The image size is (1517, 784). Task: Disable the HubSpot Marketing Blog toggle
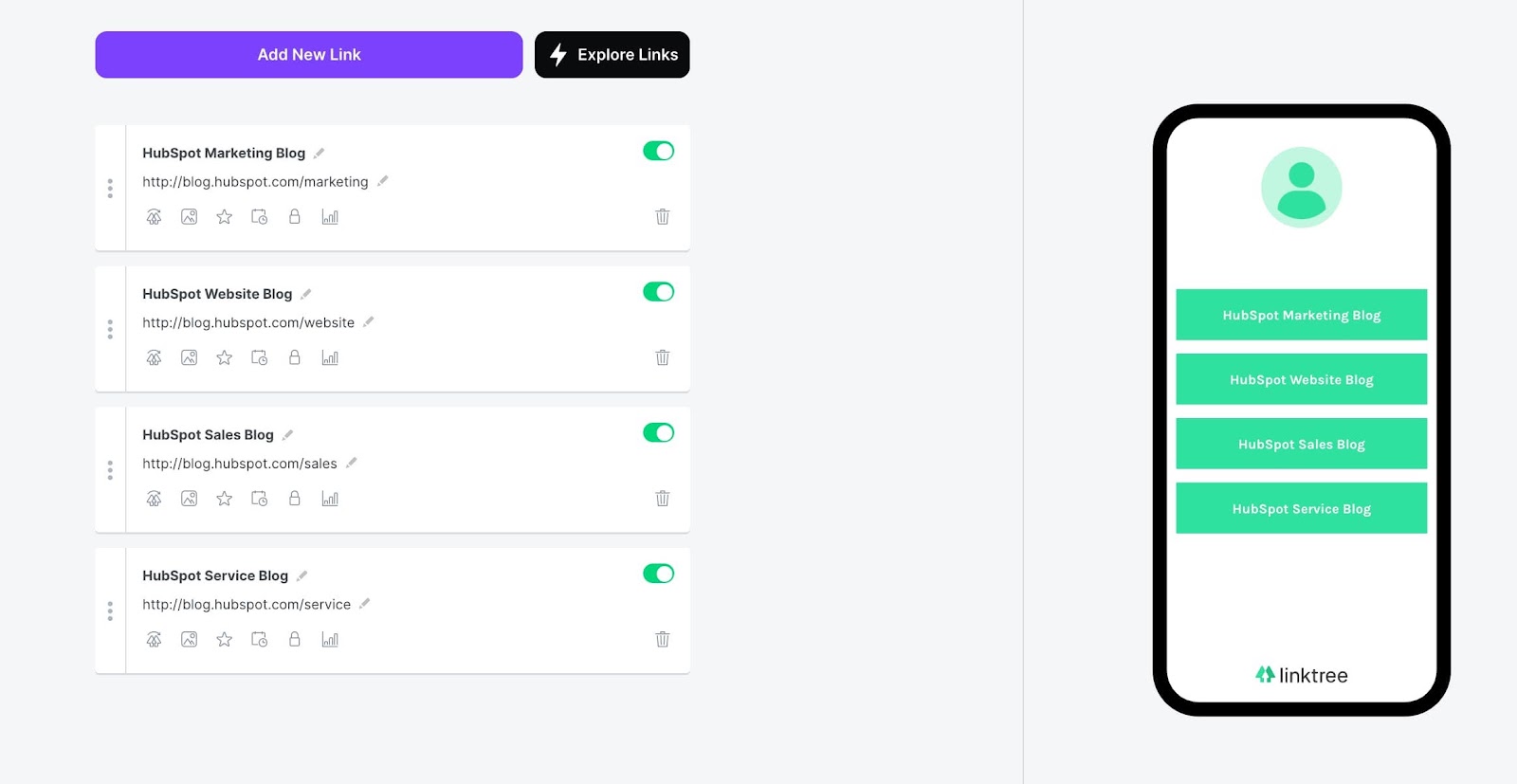658,150
